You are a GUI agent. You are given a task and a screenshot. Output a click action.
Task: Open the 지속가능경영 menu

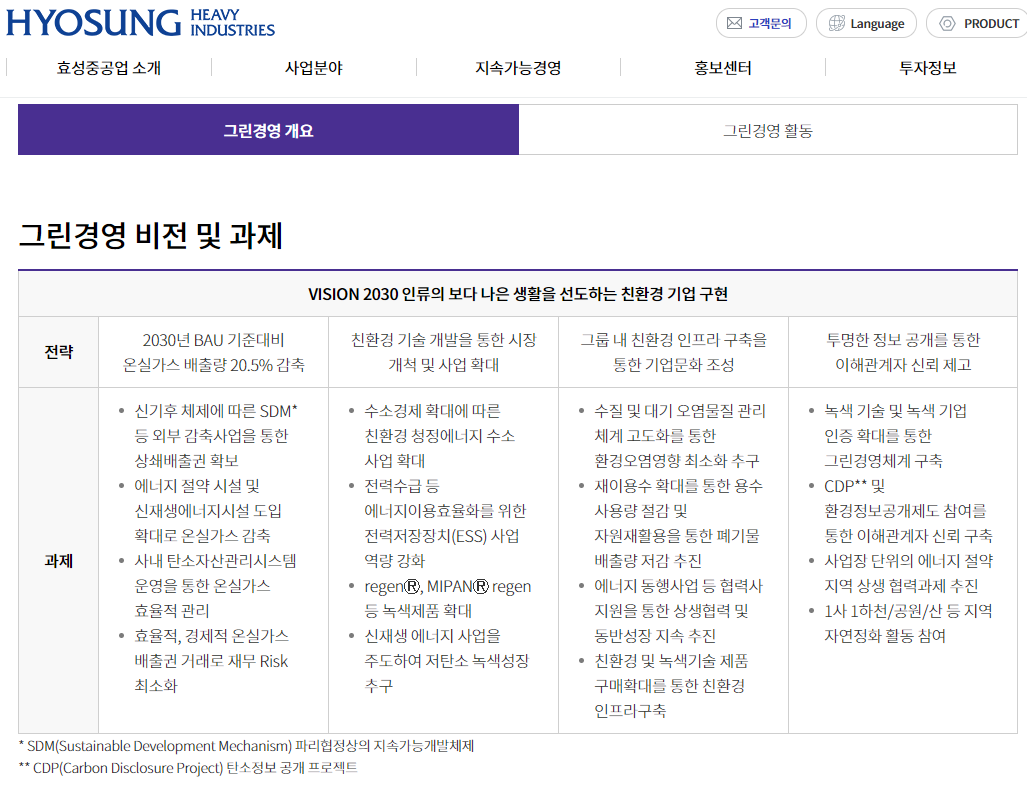(518, 67)
